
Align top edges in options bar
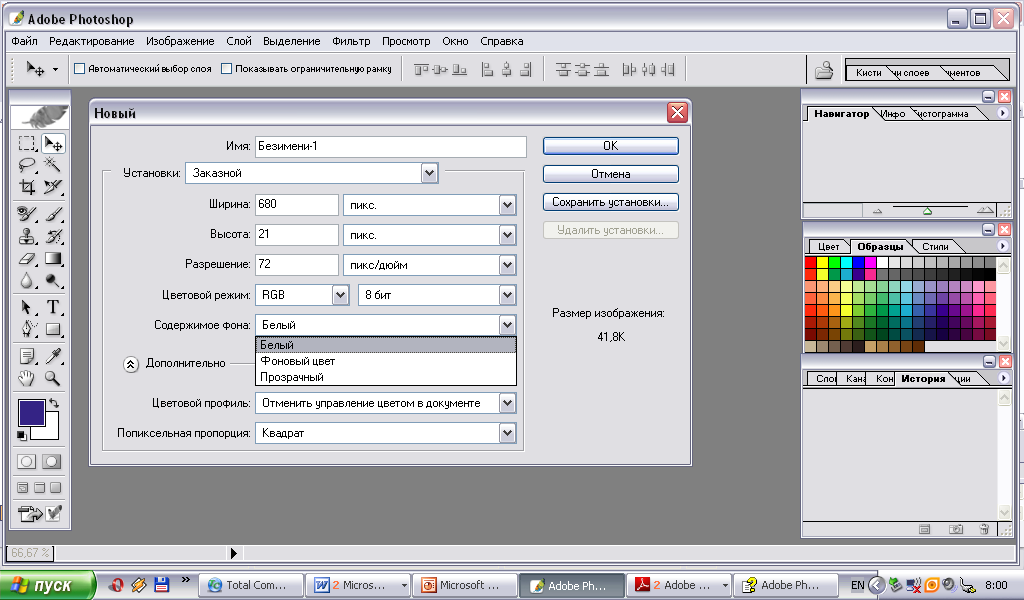421,69
